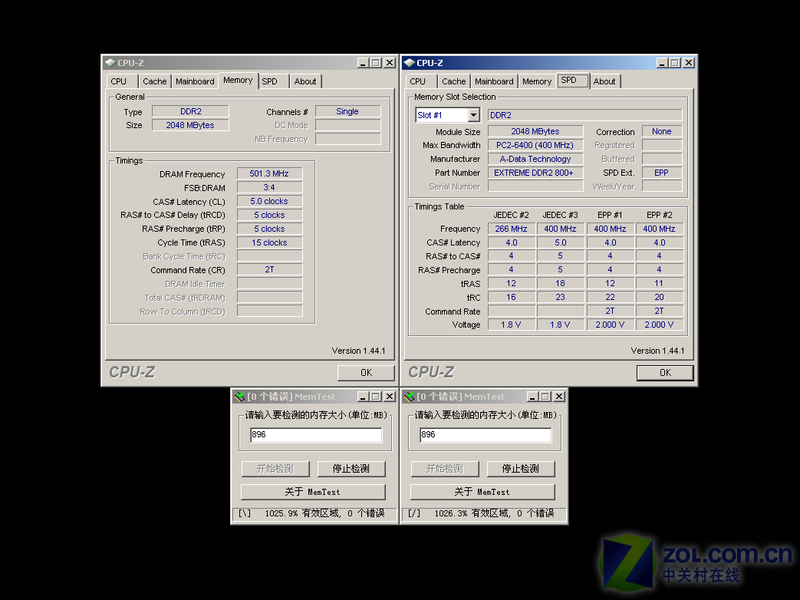Select the SPD tab in the right CPU-Z window
This screenshot has height=600, width=800.
coord(572,80)
